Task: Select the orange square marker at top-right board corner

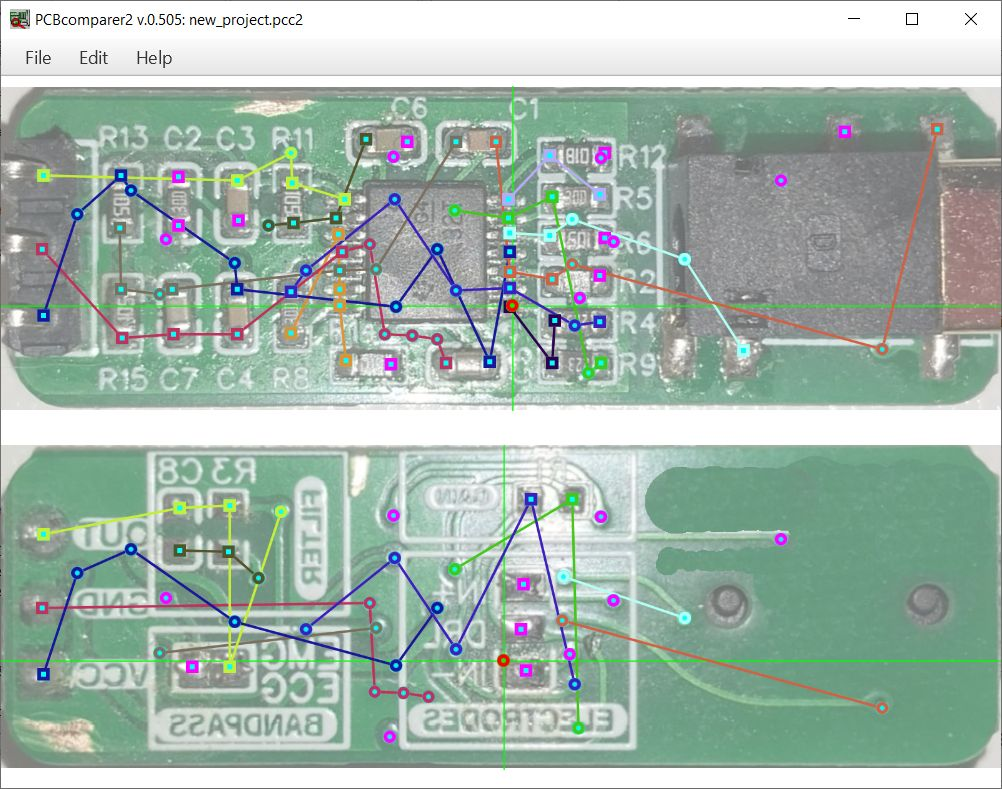Action: [937, 129]
